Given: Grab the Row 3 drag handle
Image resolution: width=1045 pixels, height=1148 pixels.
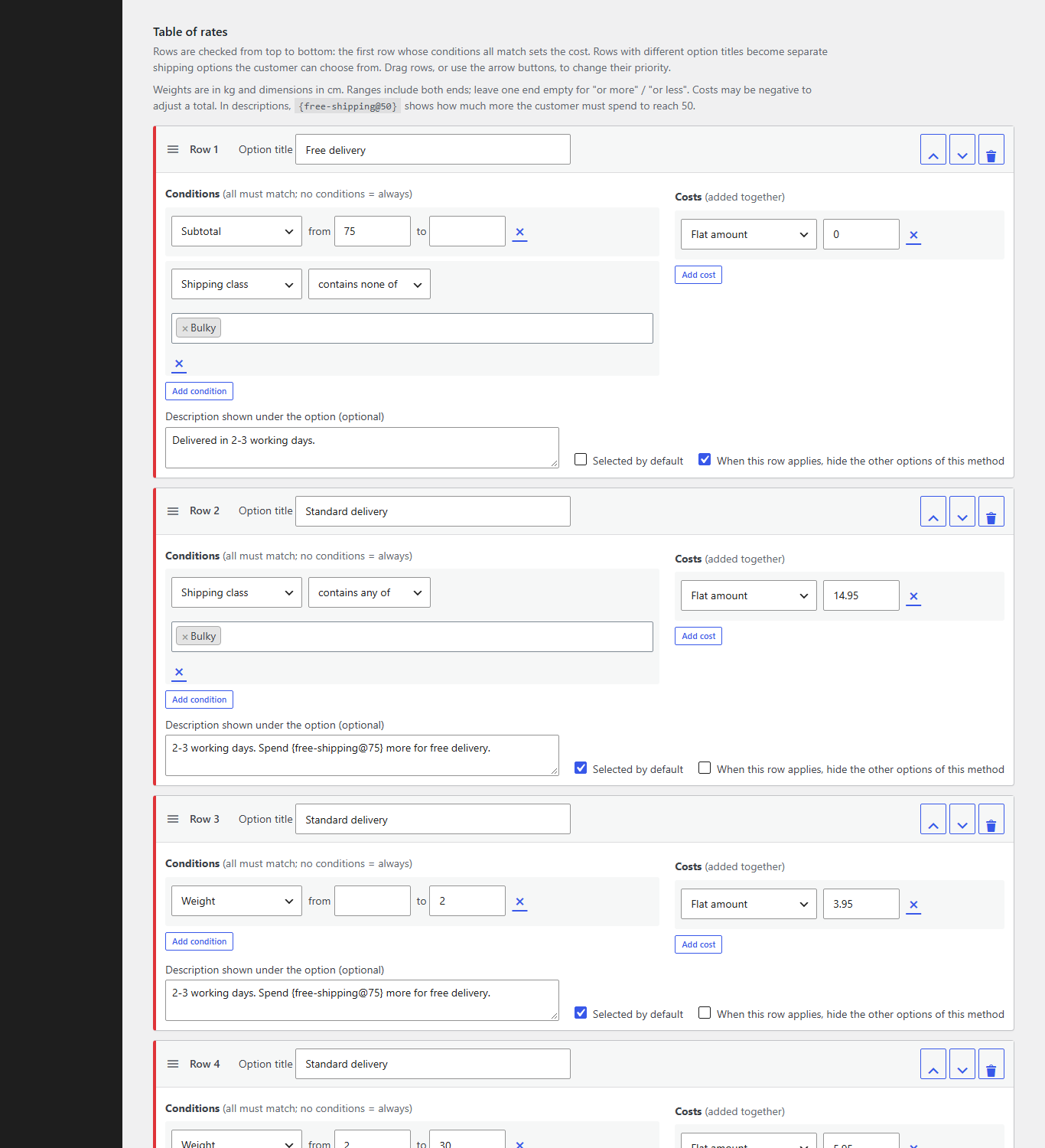Looking at the screenshot, I should click(x=173, y=819).
